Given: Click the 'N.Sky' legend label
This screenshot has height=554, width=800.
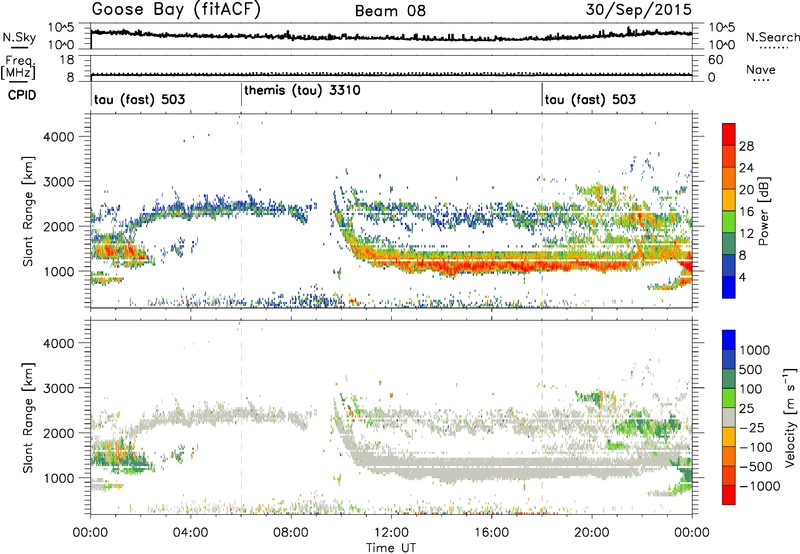Looking at the screenshot, I should click(x=19, y=37).
